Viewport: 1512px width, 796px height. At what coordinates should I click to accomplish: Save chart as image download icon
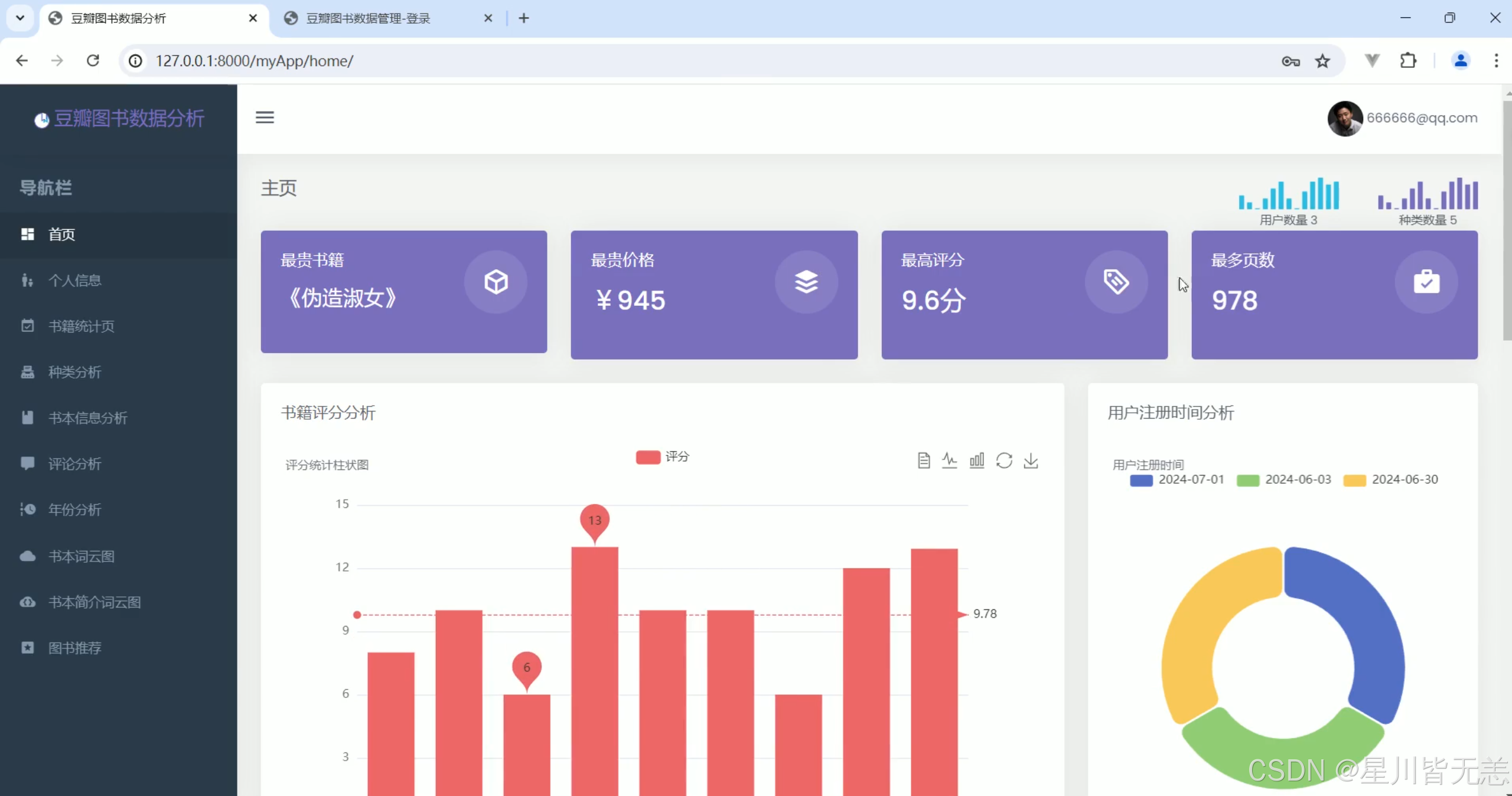1031,461
